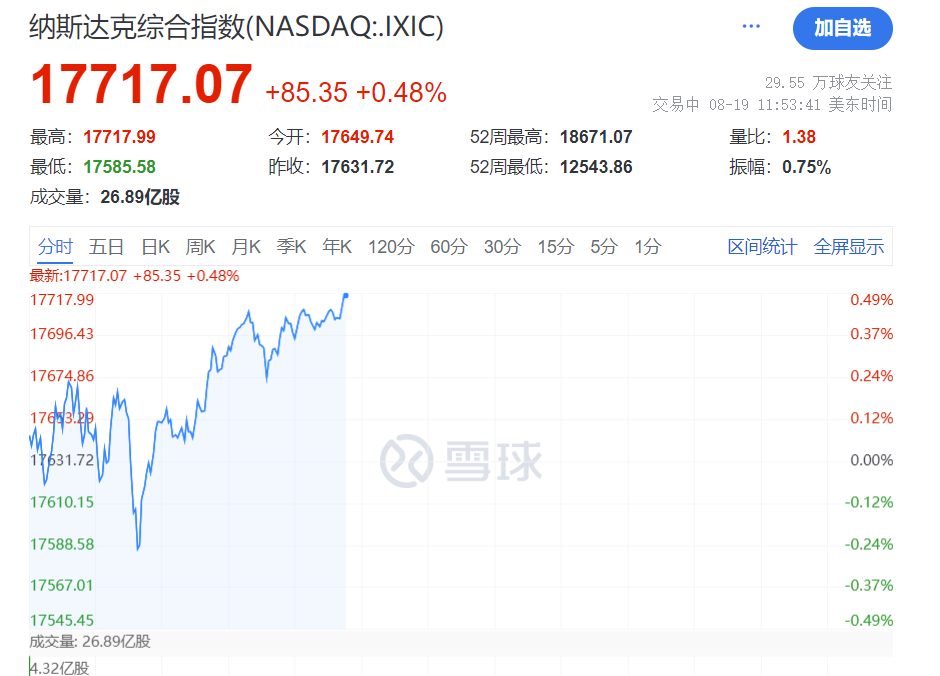Switch to the 5分 interval tab

tap(604, 246)
